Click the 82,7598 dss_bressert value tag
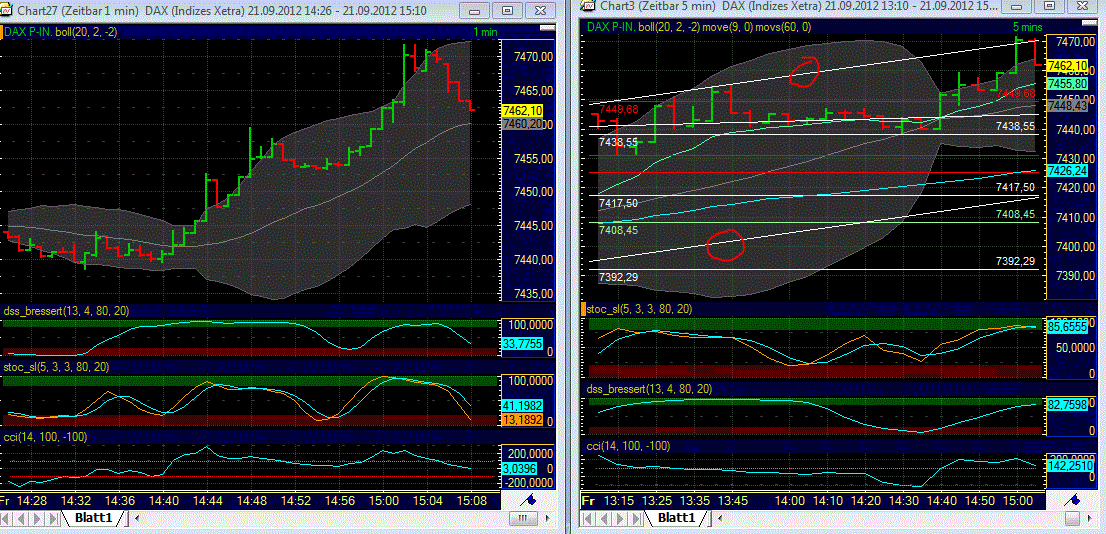This screenshot has width=1106, height=534. tap(1067, 405)
